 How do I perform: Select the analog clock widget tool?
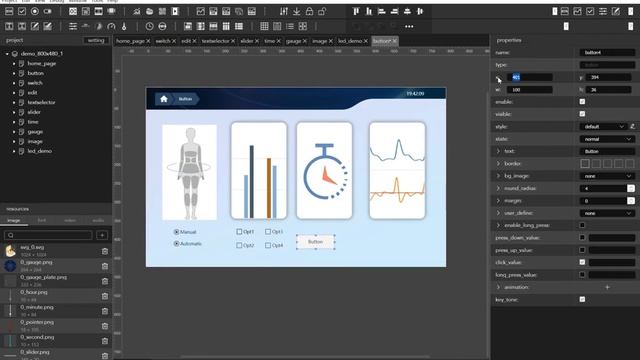click(149, 27)
